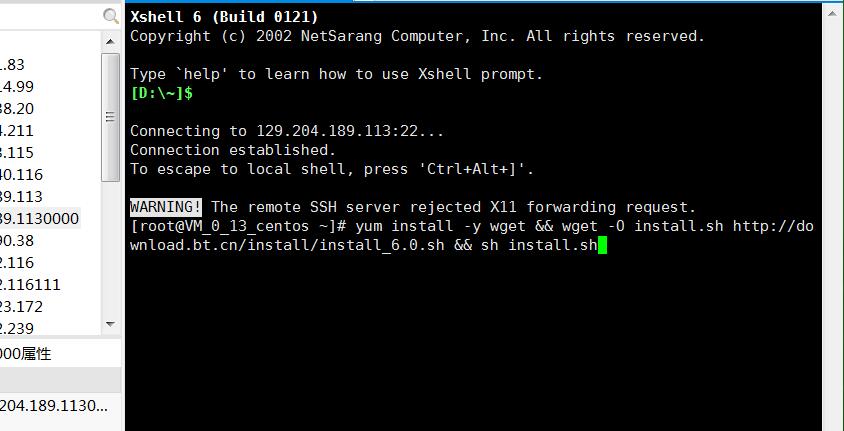Screen dimensions: 844x431
Task: Click the session list scrollbar thumb
Action: (111, 118)
